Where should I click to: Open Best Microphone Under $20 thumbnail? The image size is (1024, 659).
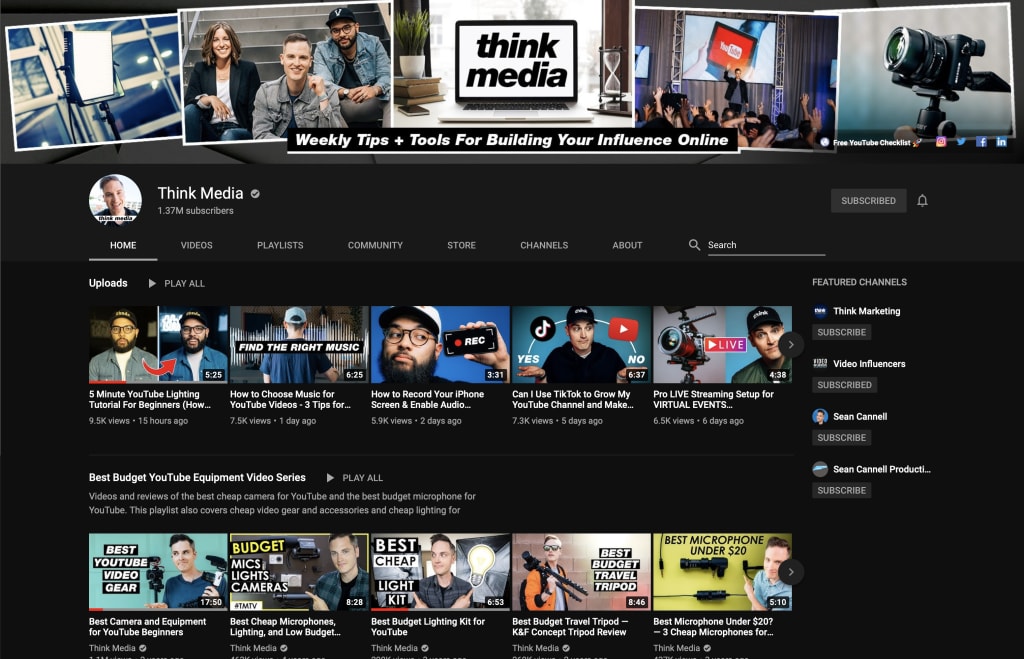722,572
